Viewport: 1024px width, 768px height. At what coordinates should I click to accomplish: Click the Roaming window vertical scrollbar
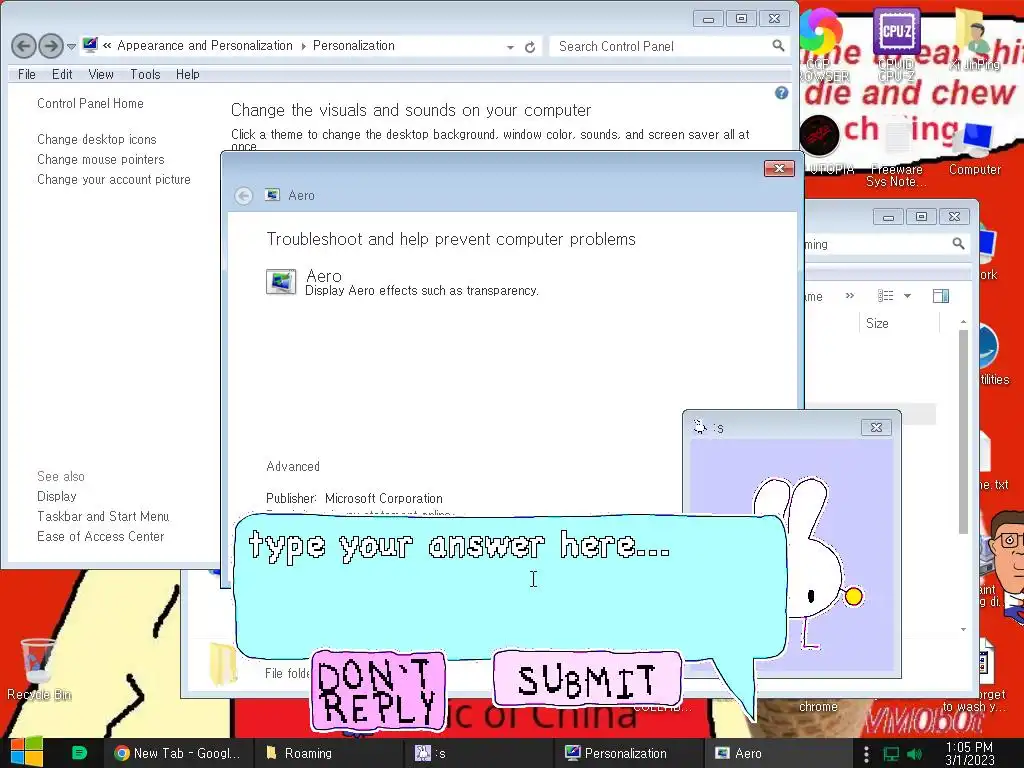(x=963, y=431)
